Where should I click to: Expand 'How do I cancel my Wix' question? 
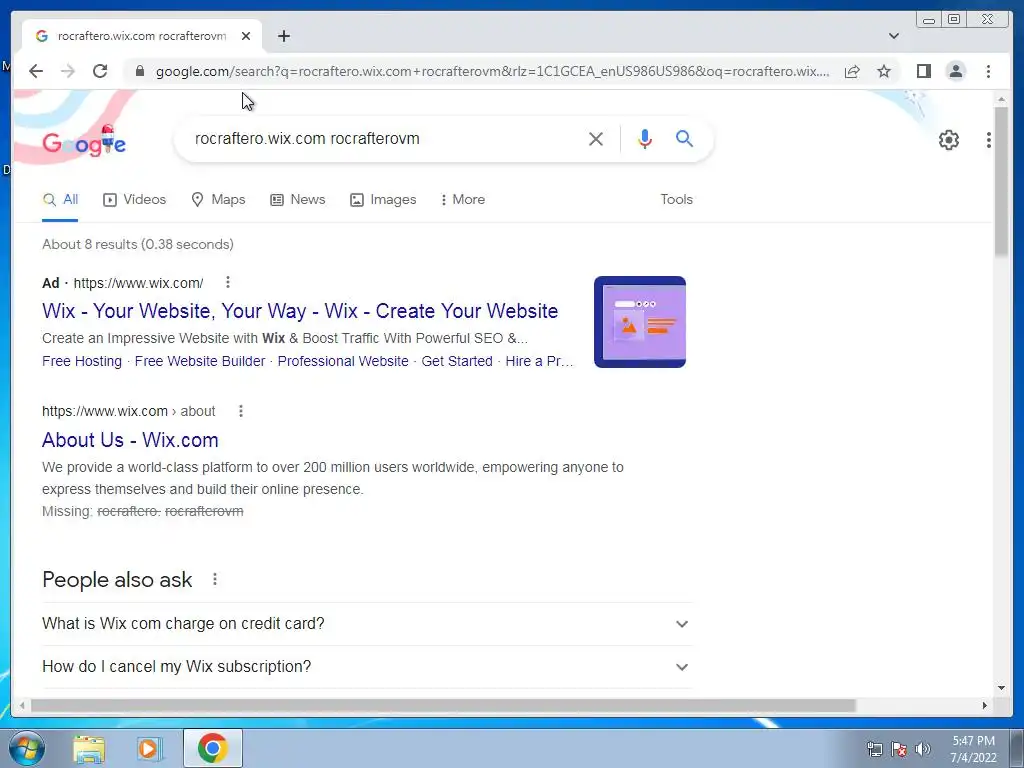pyautogui.click(x=366, y=667)
